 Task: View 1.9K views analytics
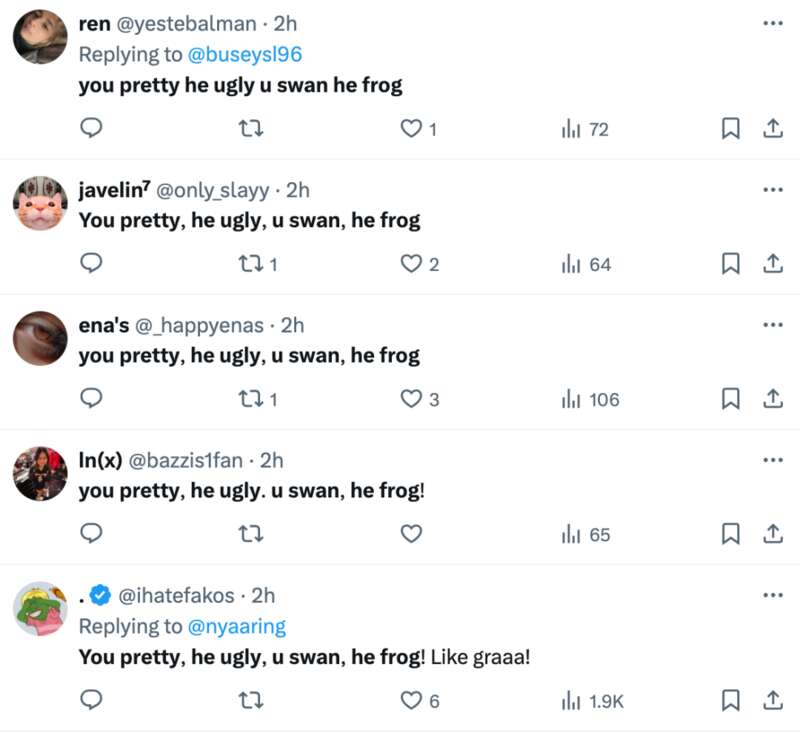tap(593, 701)
